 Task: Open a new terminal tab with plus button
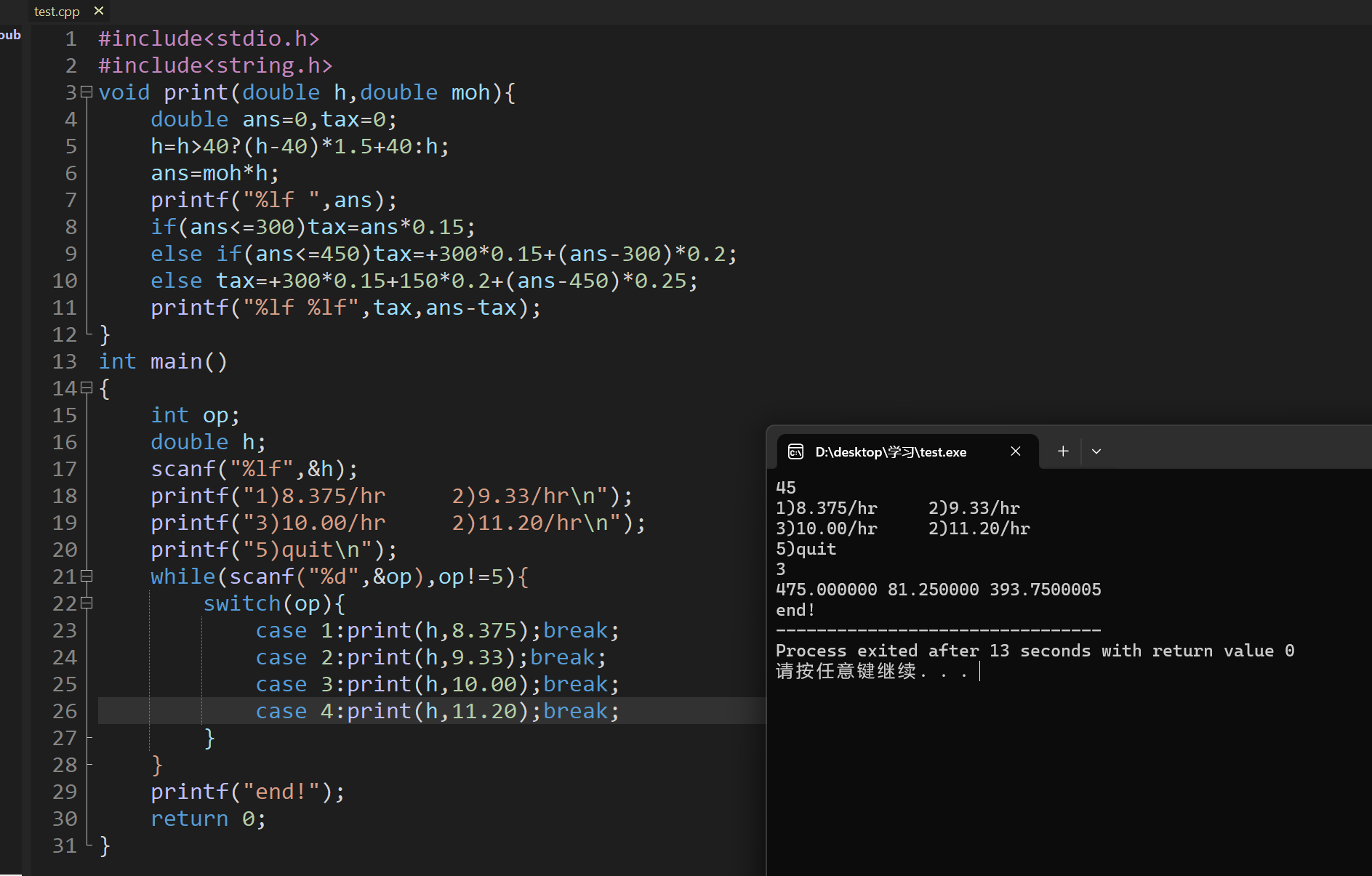(x=1063, y=451)
